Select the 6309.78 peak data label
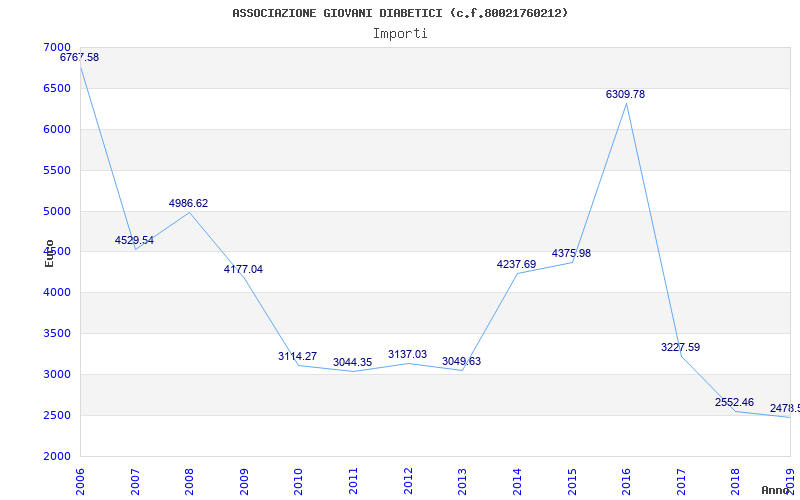 (626, 94)
